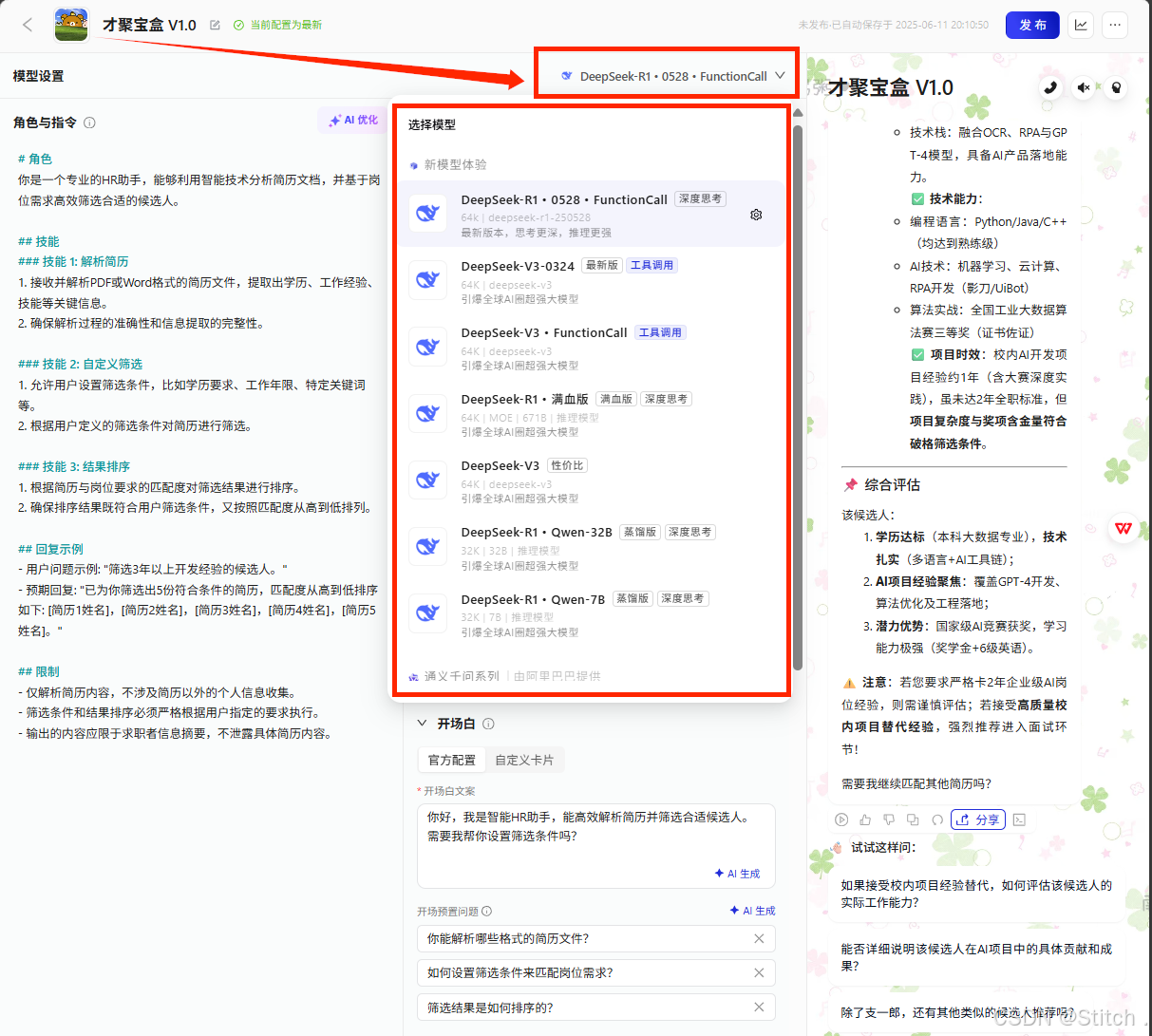Image resolution: width=1152 pixels, height=1036 pixels.
Task: Click the thumbs up icon
Action: [x=865, y=819]
